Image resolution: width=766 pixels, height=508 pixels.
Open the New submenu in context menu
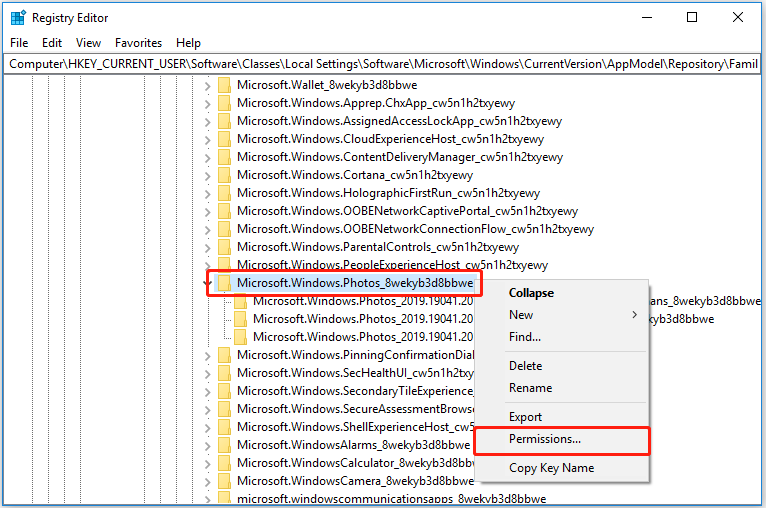[562, 315]
